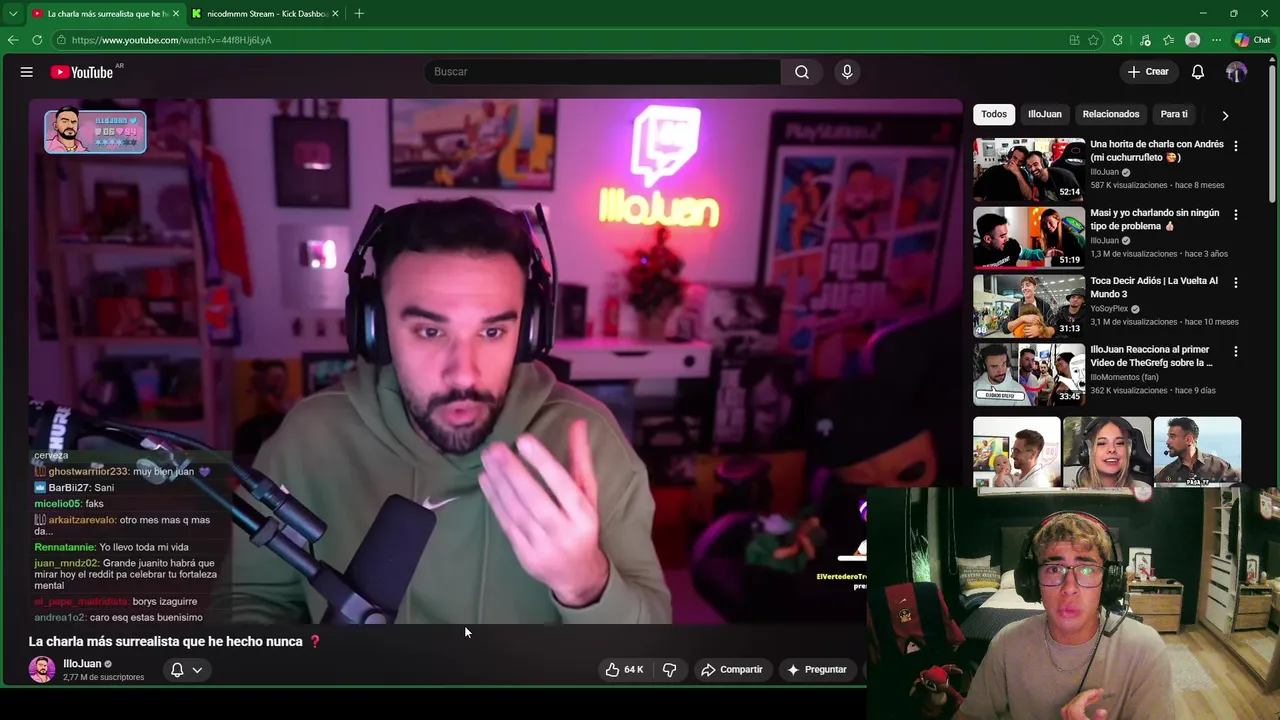
Task: Expand subscription options chevron next to bell
Action: 197,670
